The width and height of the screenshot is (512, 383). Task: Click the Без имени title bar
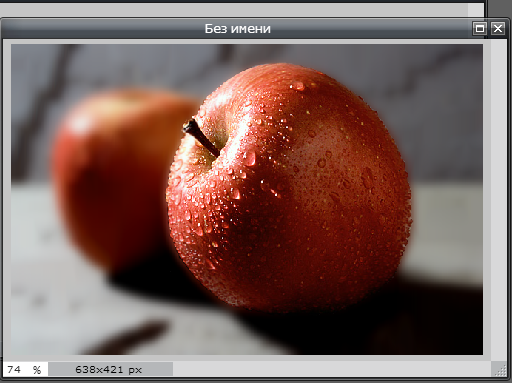(237, 28)
